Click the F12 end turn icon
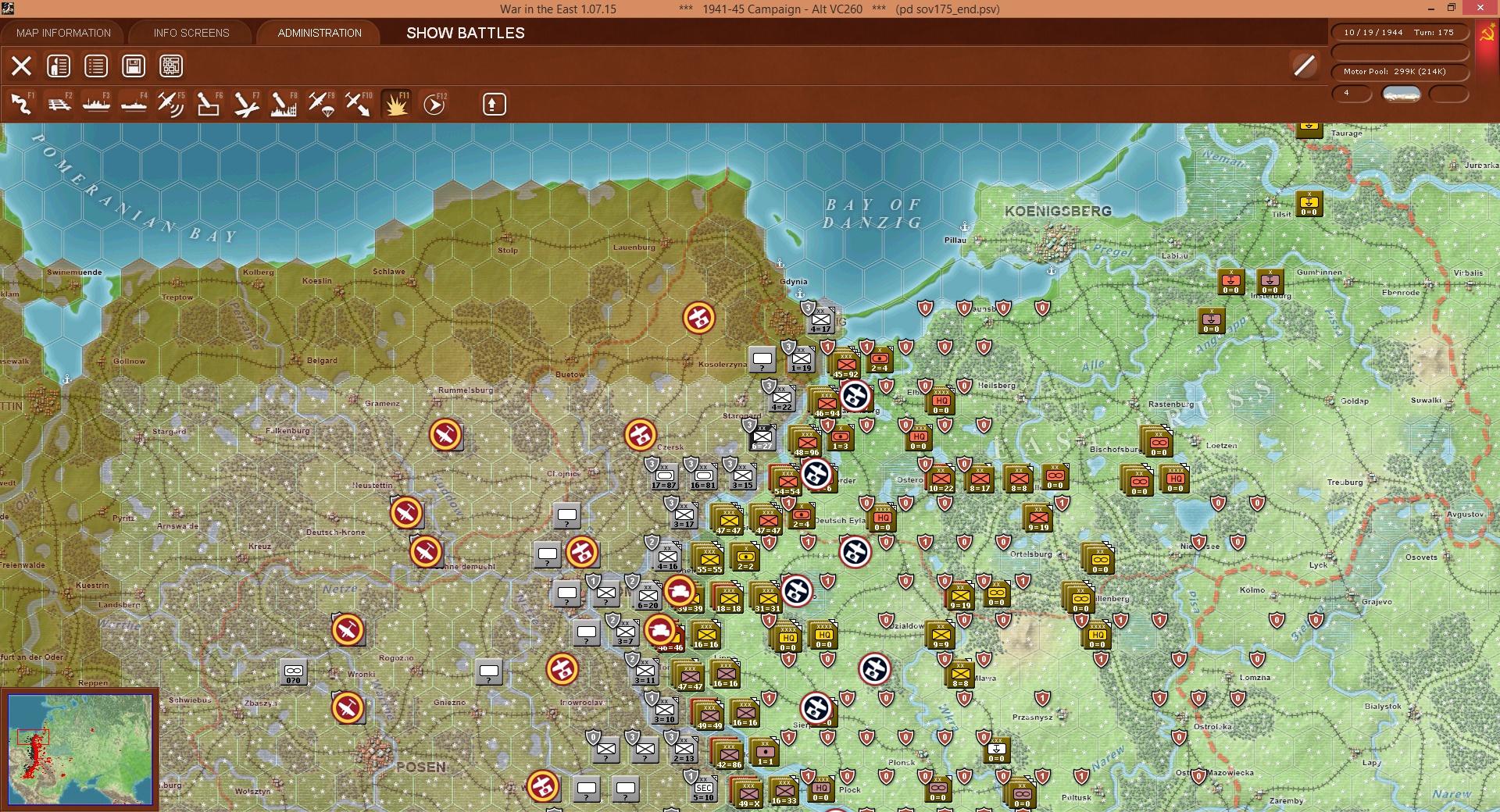This screenshot has width=1500, height=812. [434, 104]
